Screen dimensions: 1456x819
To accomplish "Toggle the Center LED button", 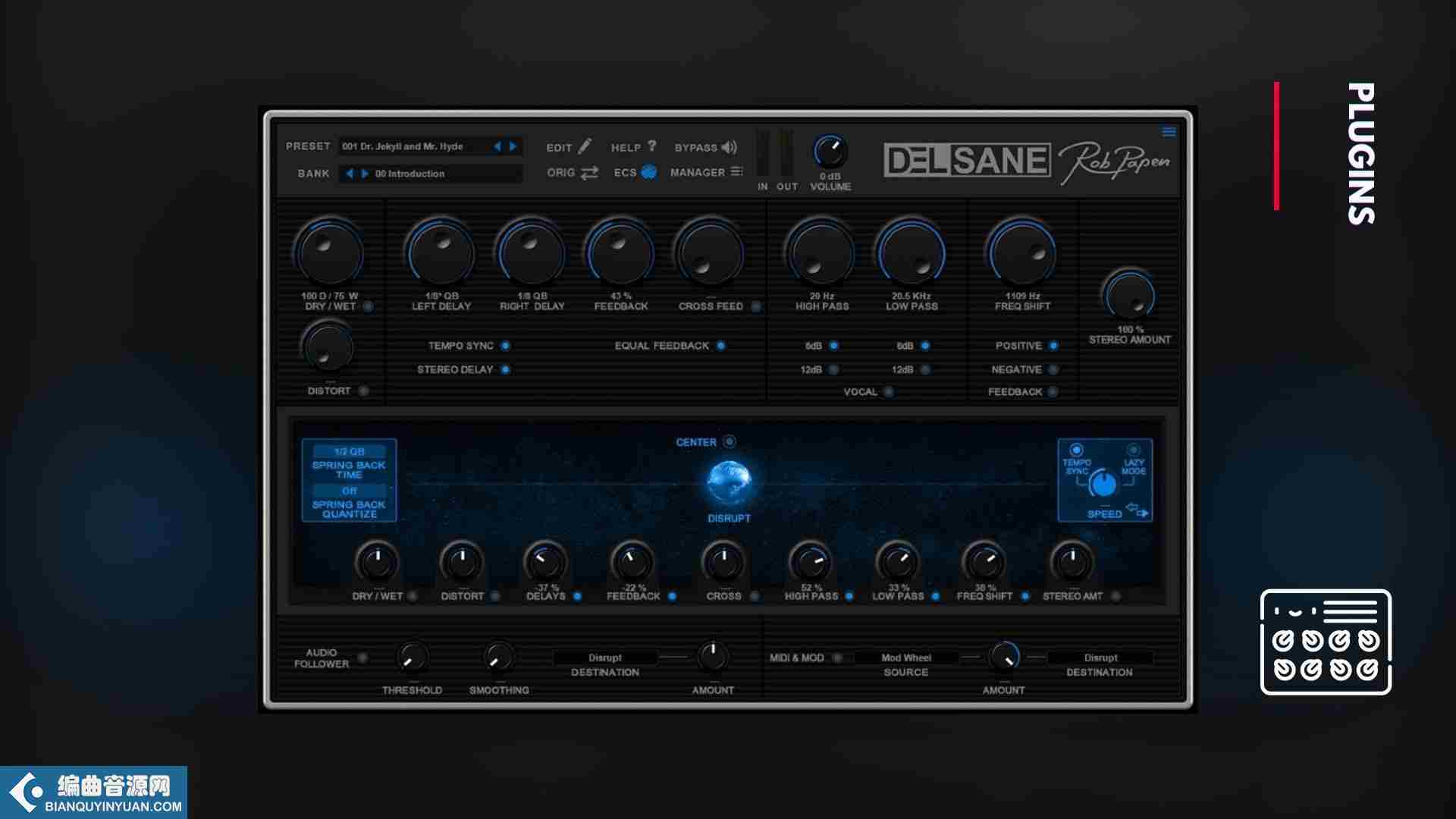I will (x=729, y=441).
